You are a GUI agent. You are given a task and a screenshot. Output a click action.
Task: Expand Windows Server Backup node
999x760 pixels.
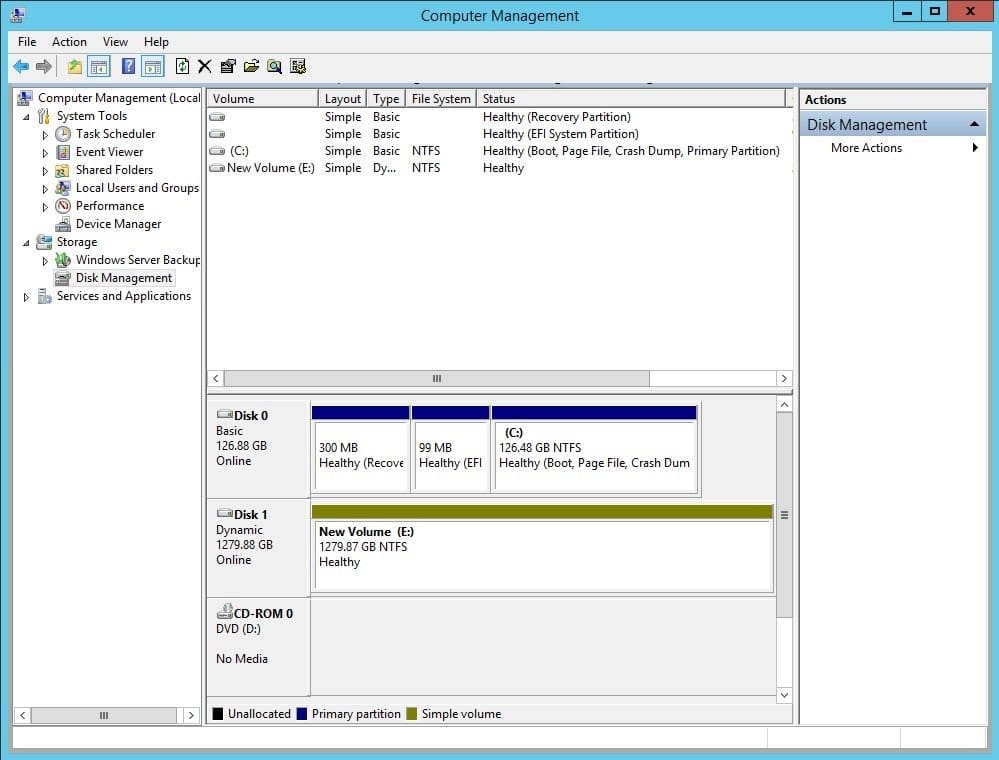pyautogui.click(x=45, y=261)
